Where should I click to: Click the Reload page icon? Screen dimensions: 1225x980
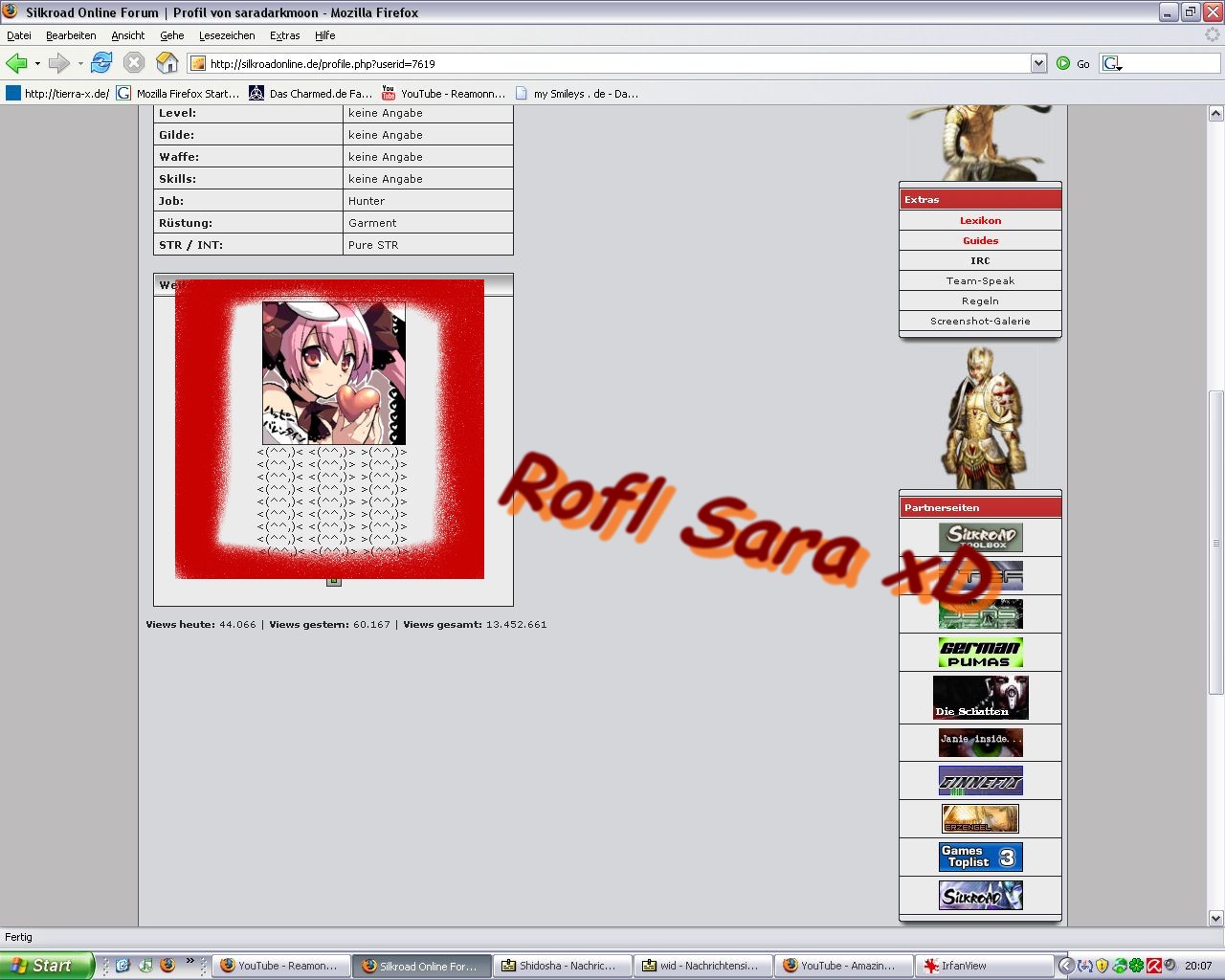[101, 63]
